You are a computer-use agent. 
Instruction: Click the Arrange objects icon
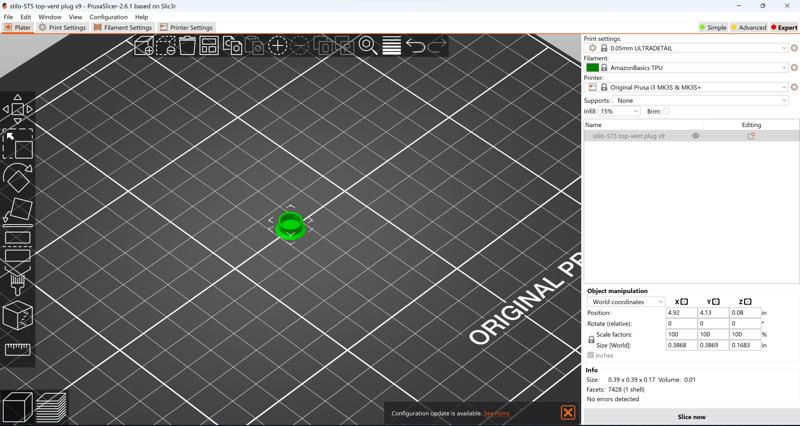pyautogui.click(x=209, y=45)
